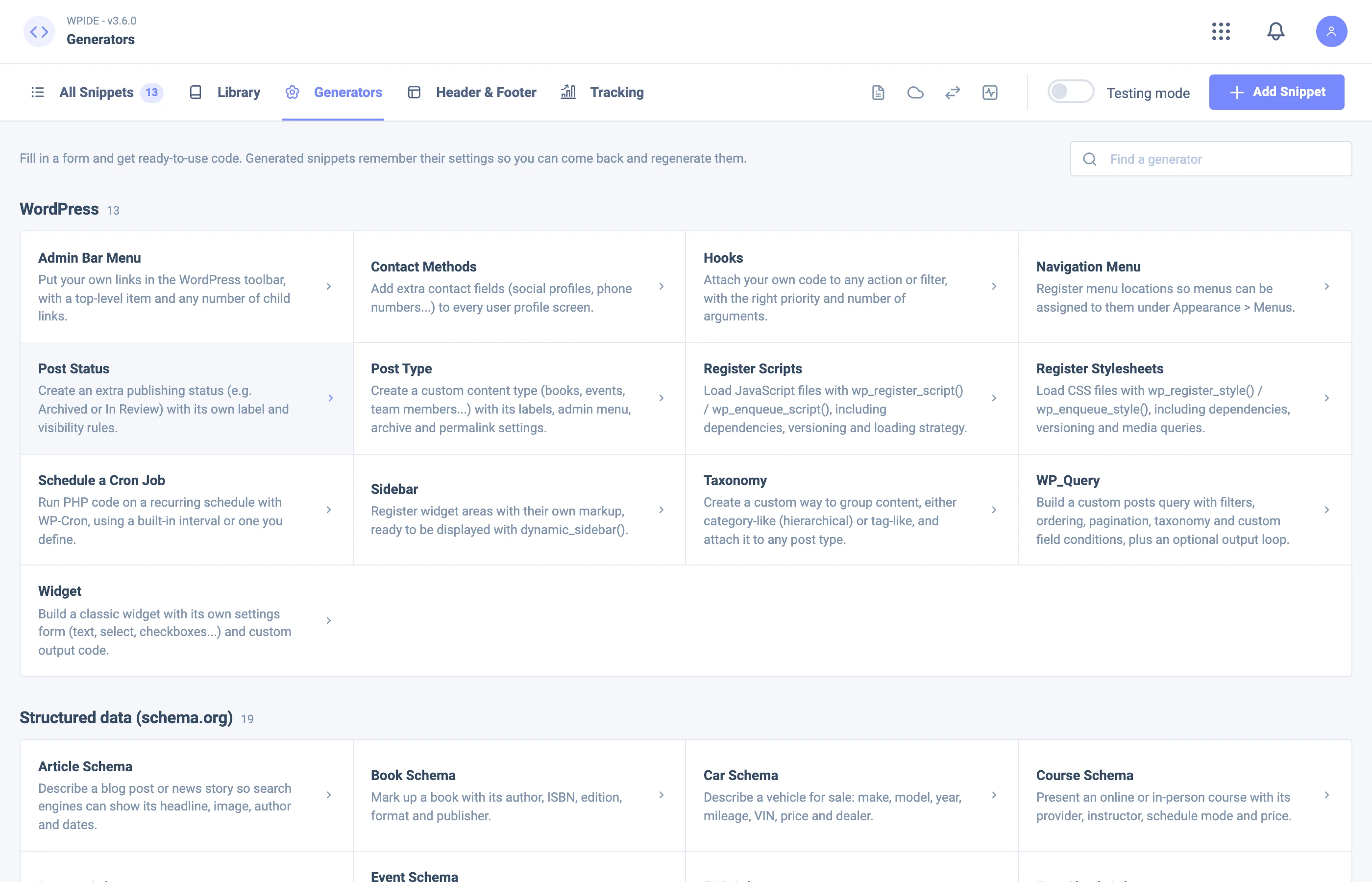
Task: Click the document file icon in toolbar
Action: pyautogui.click(x=878, y=93)
